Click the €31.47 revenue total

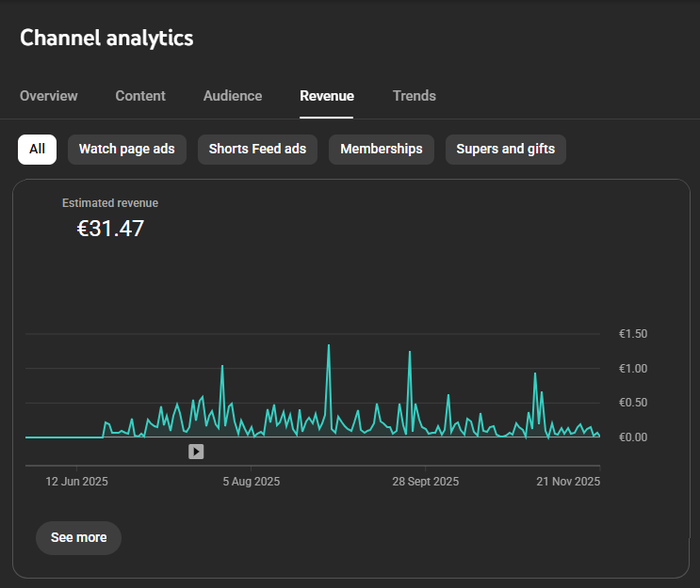[111, 228]
